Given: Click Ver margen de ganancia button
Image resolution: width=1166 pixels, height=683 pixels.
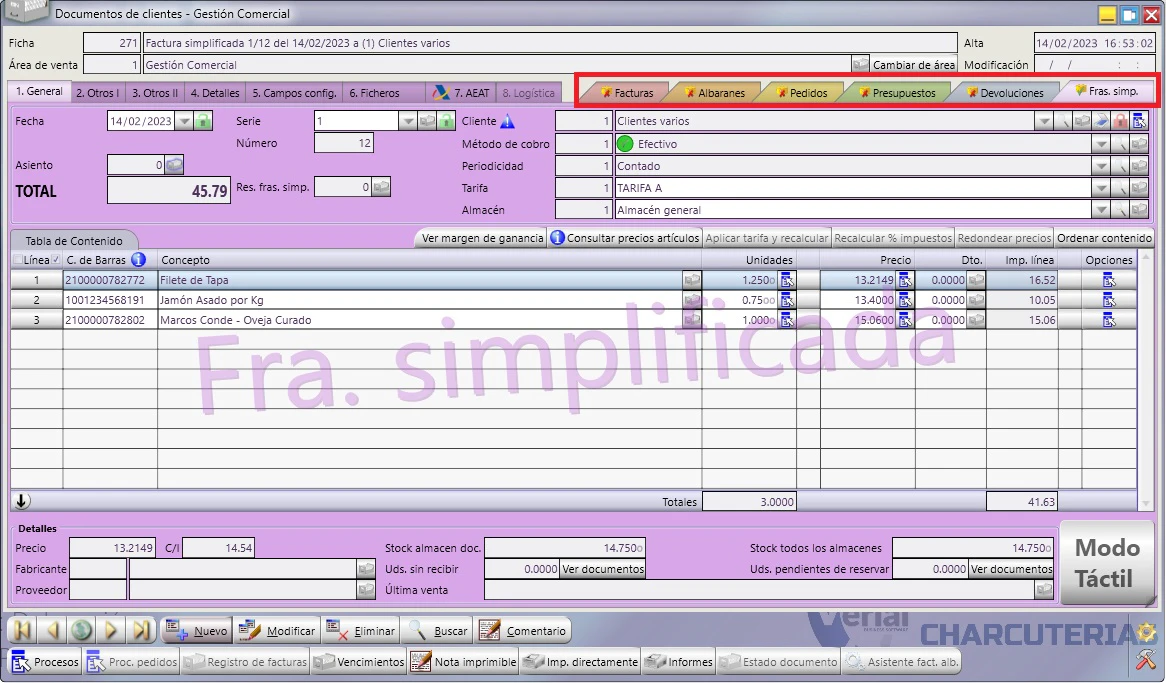Looking at the screenshot, I should coord(482,238).
